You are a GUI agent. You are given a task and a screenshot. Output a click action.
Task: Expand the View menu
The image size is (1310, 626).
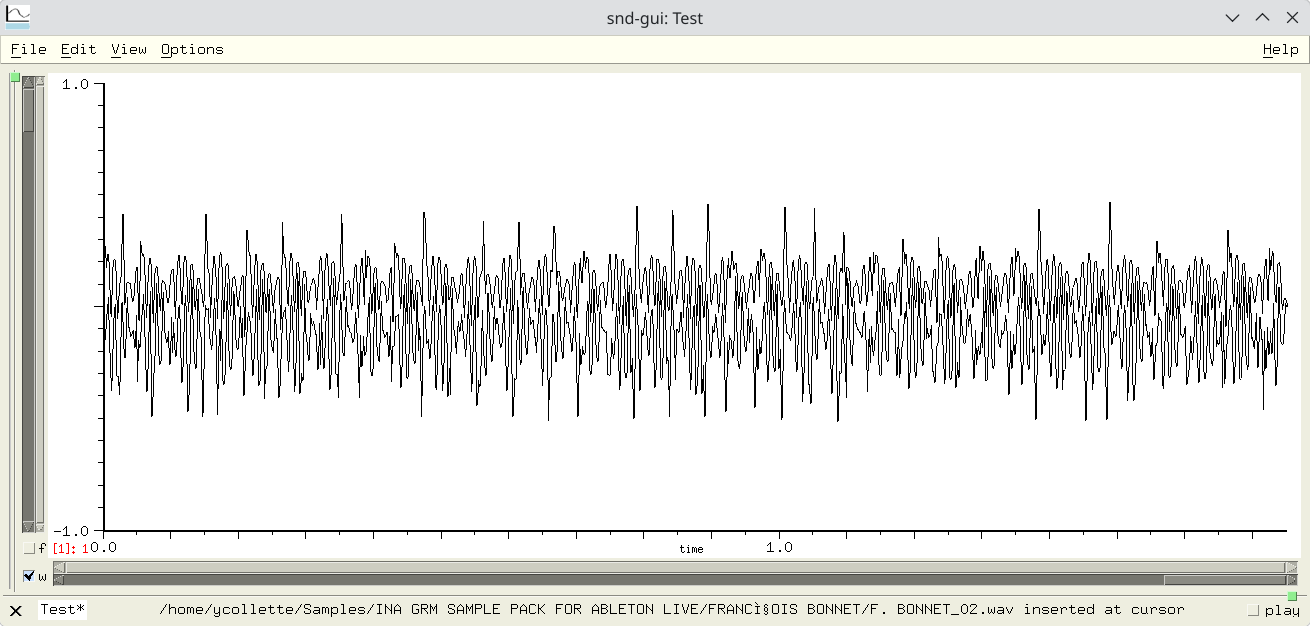point(128,49)
